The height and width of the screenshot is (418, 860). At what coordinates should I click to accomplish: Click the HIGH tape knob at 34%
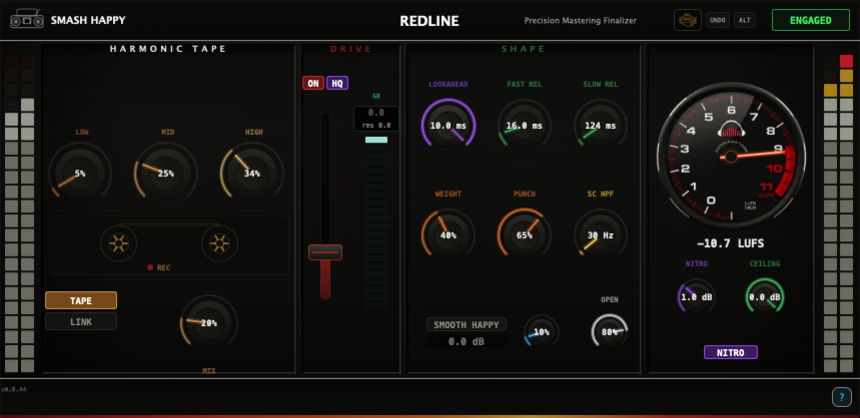[x=252, y=173]
